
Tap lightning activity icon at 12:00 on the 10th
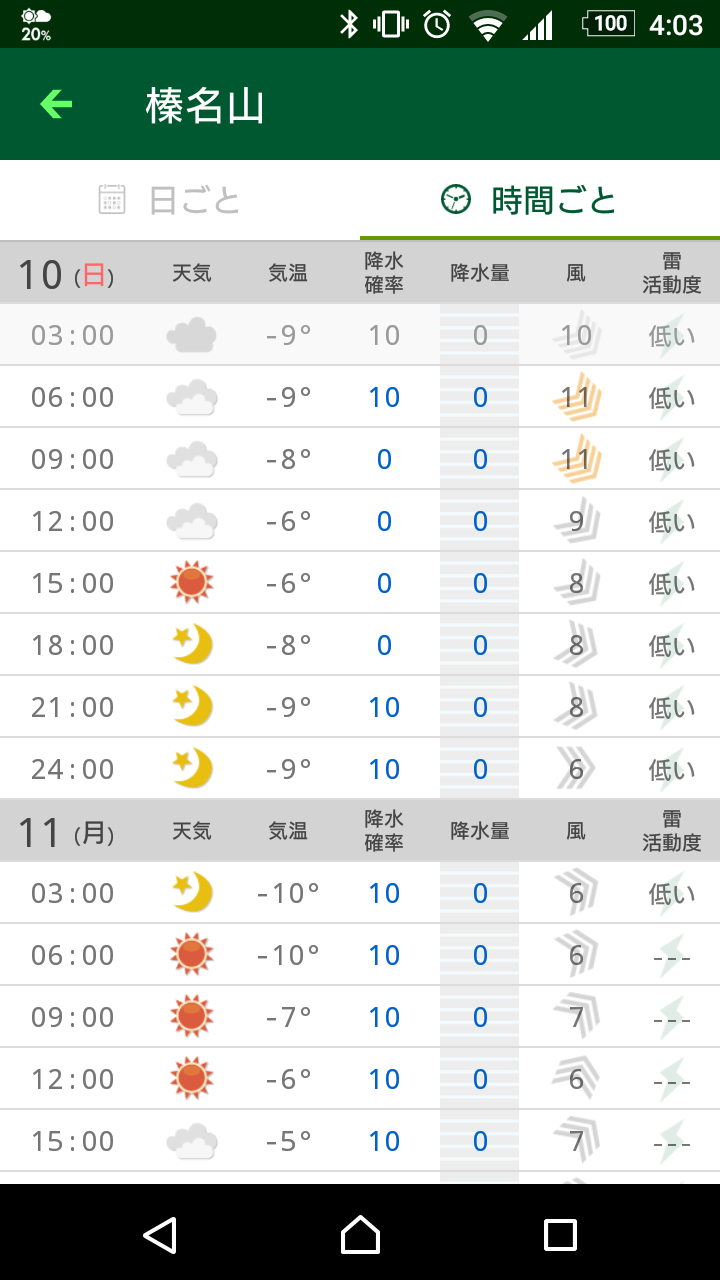tap(671, 521)
